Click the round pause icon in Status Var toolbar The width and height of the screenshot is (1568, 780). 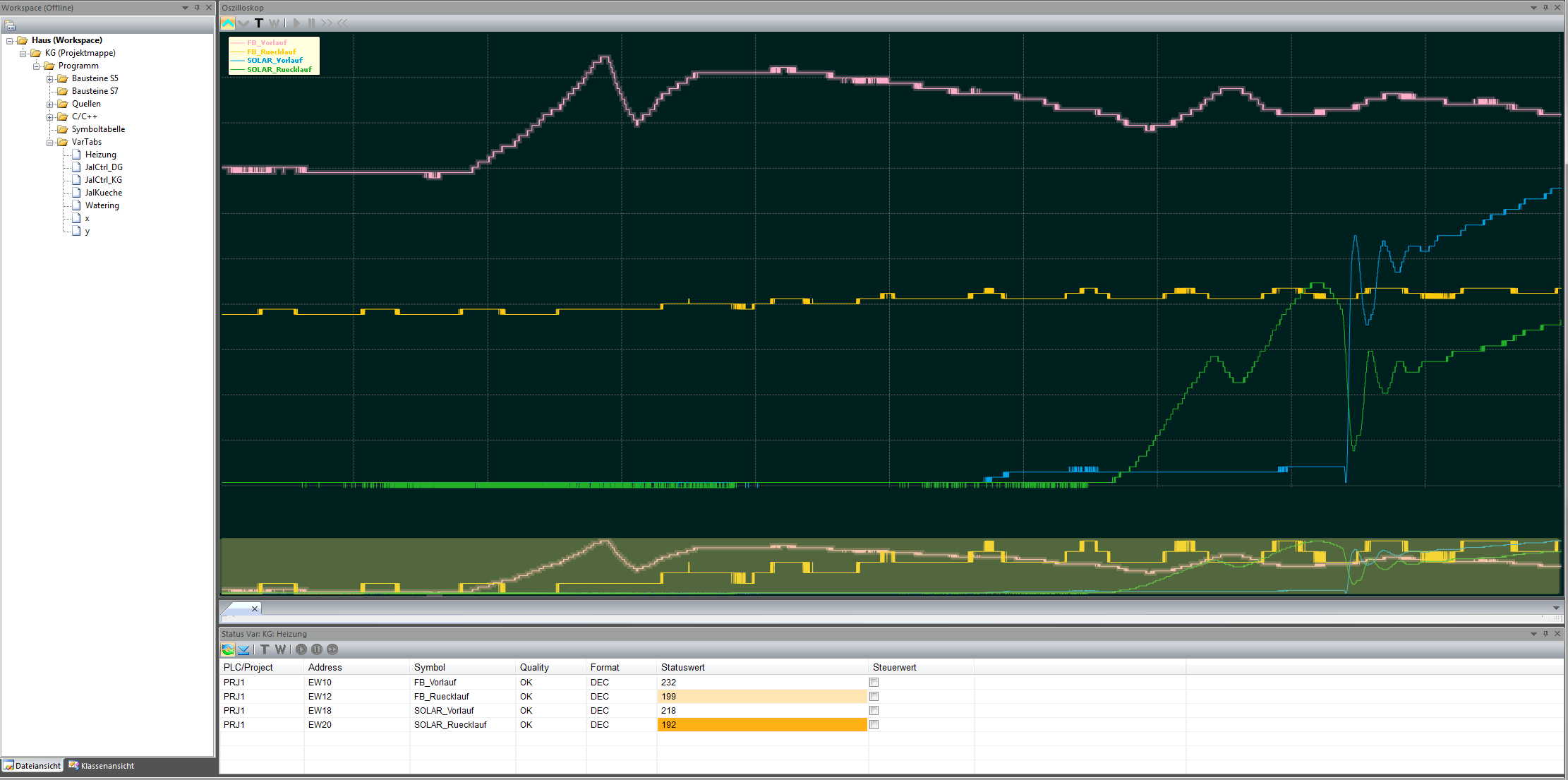(317, 649)
